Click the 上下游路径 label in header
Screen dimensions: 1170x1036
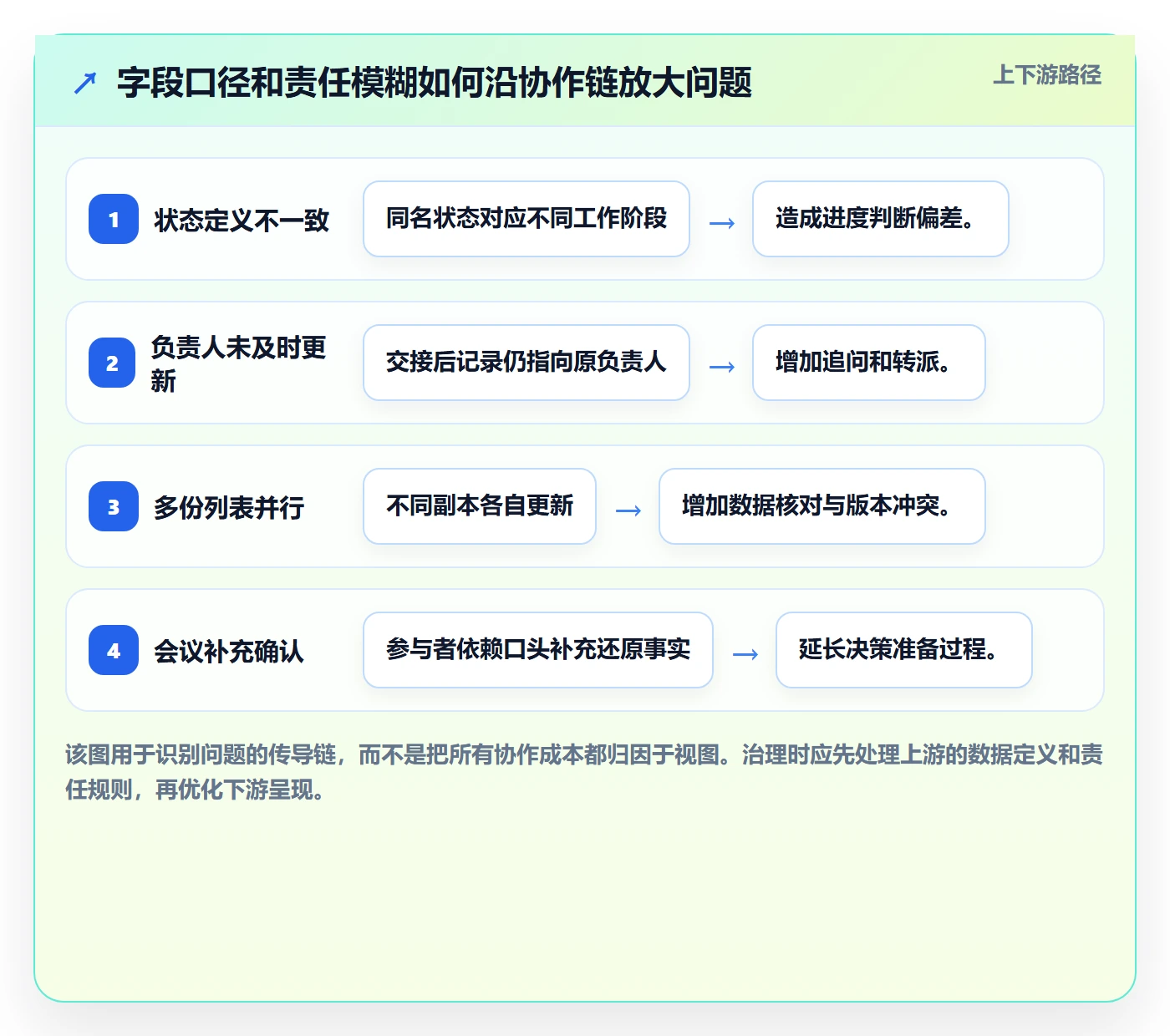(x=1047, y=75)
